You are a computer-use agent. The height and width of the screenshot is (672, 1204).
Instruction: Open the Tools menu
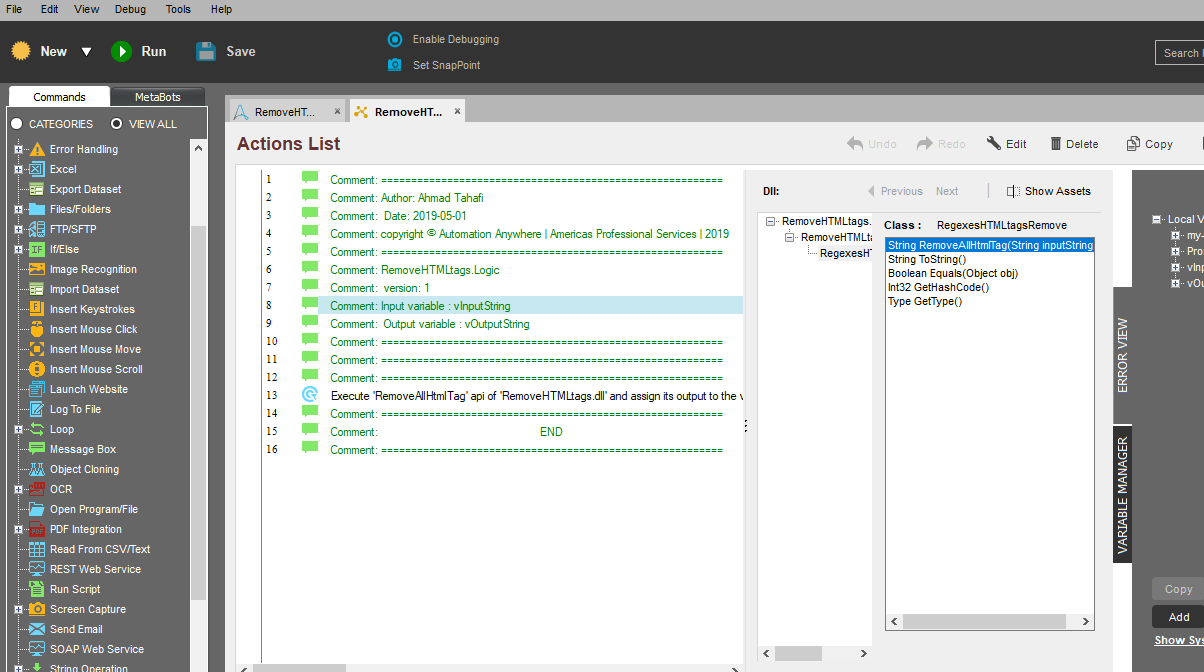coord(178,9)
